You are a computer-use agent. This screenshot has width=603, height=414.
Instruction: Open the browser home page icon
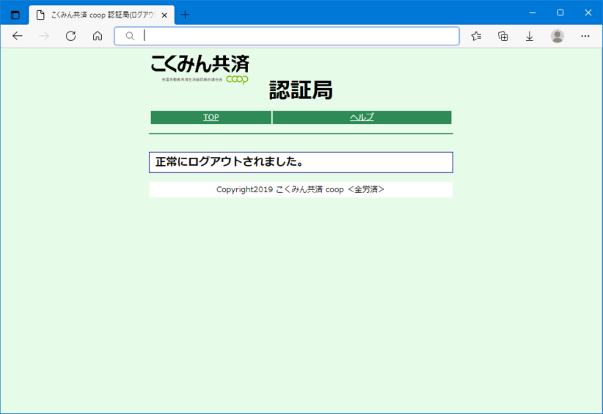98,36
